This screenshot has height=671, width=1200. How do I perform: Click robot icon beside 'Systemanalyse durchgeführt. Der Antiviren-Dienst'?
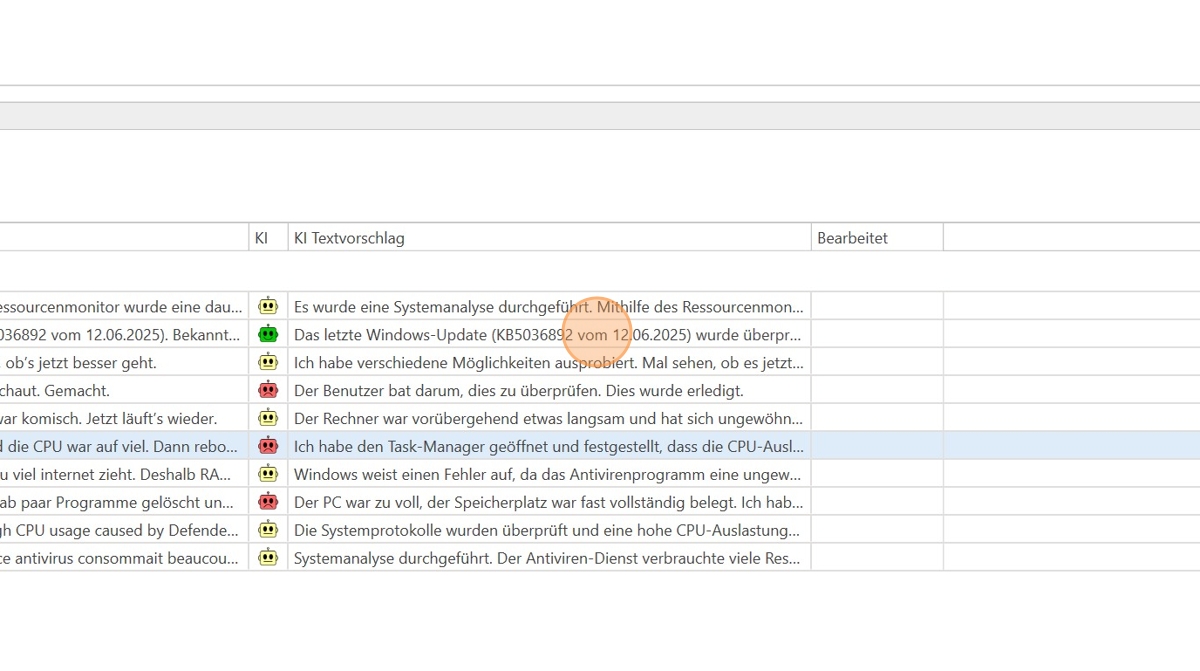(268, 558)
